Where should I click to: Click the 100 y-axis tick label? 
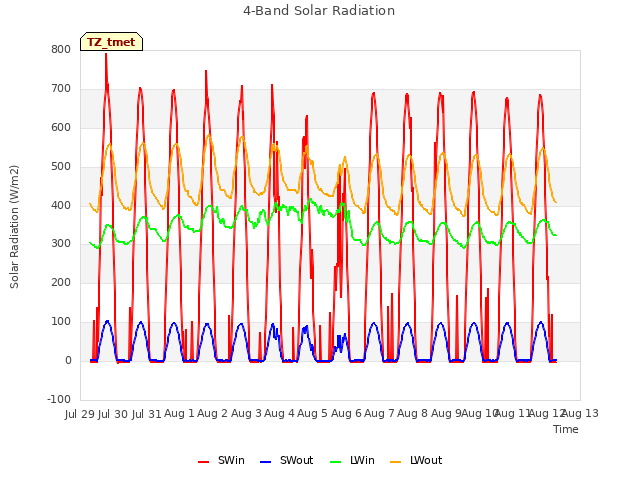point(61,322)
